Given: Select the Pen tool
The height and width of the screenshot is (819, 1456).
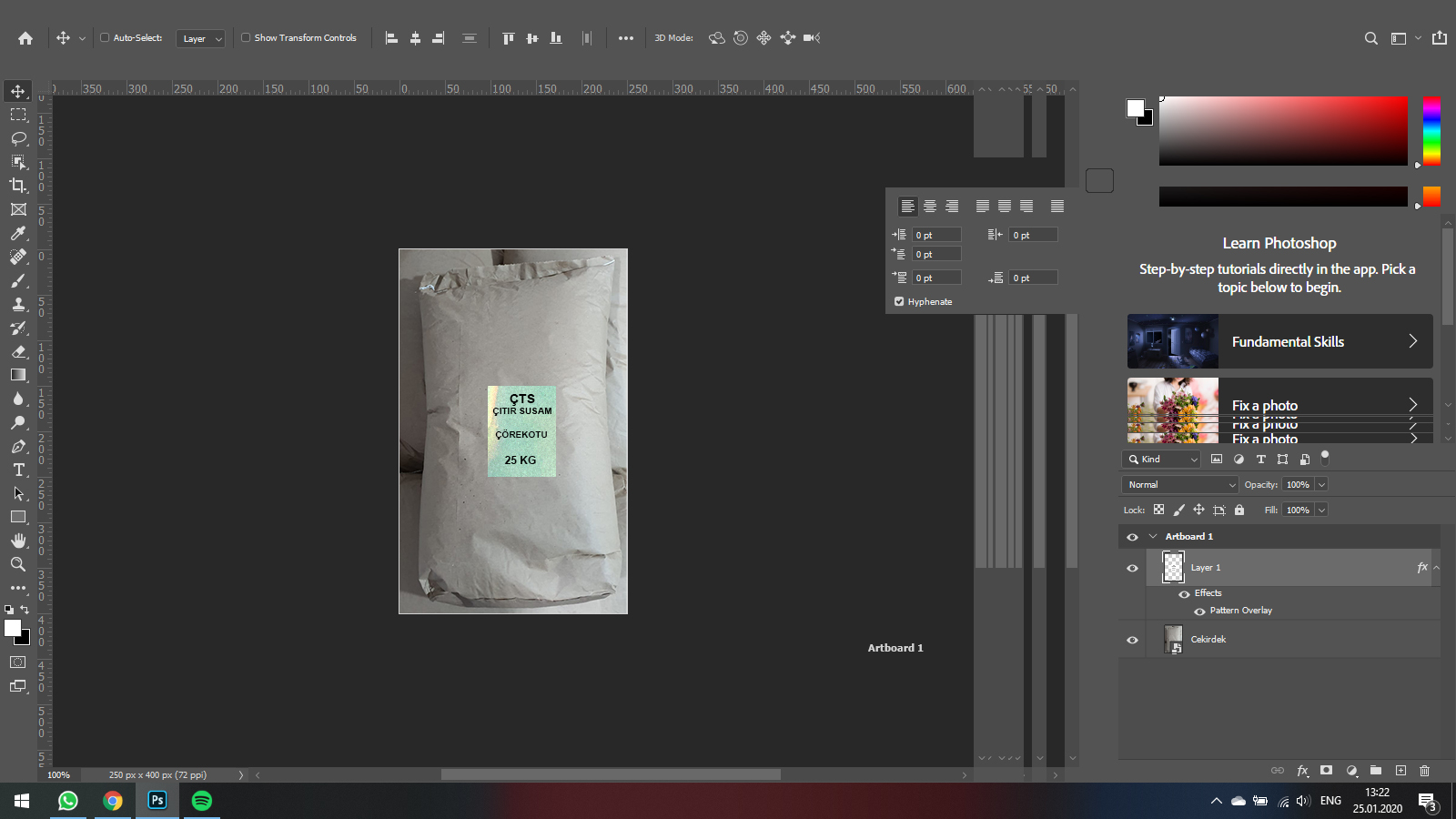Looking at the screenshot, I should pos(18,447).
